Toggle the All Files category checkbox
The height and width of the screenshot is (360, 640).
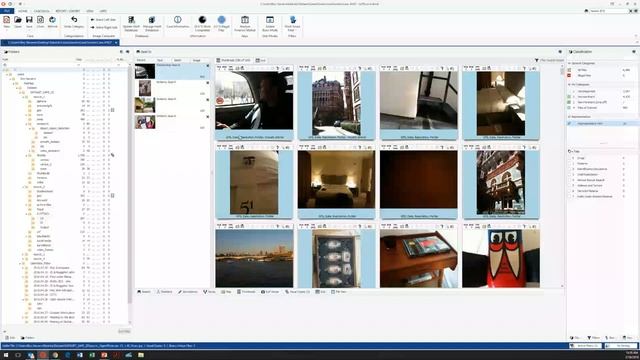click(x=569, y=70)
